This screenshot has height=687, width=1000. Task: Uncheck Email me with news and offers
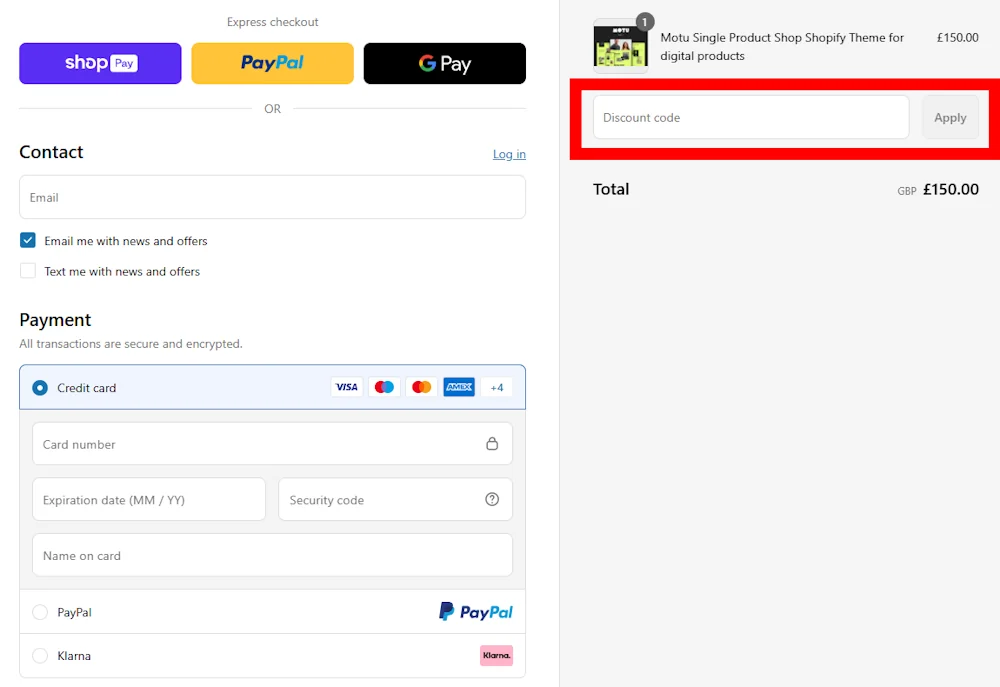pos(28,241)
